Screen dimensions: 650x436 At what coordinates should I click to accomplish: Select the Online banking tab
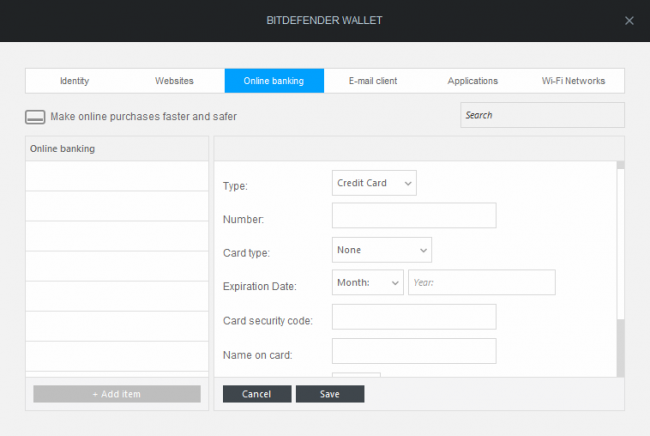pos(274,81)
